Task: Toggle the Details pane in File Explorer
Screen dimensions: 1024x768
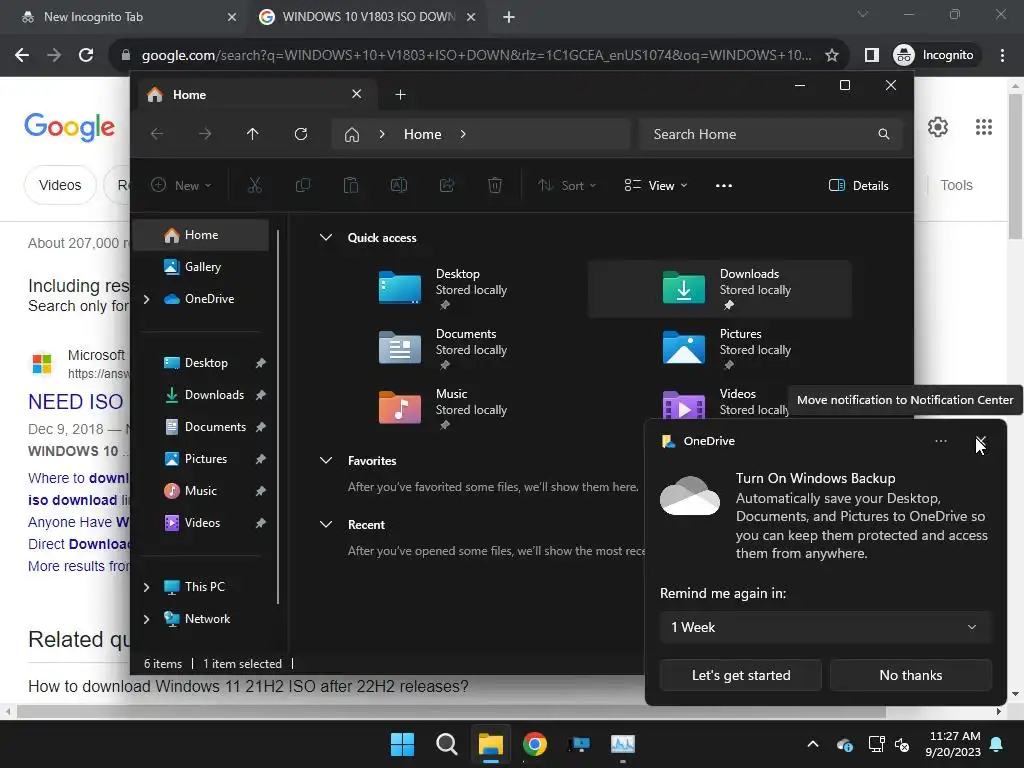Action: [859, 185]
